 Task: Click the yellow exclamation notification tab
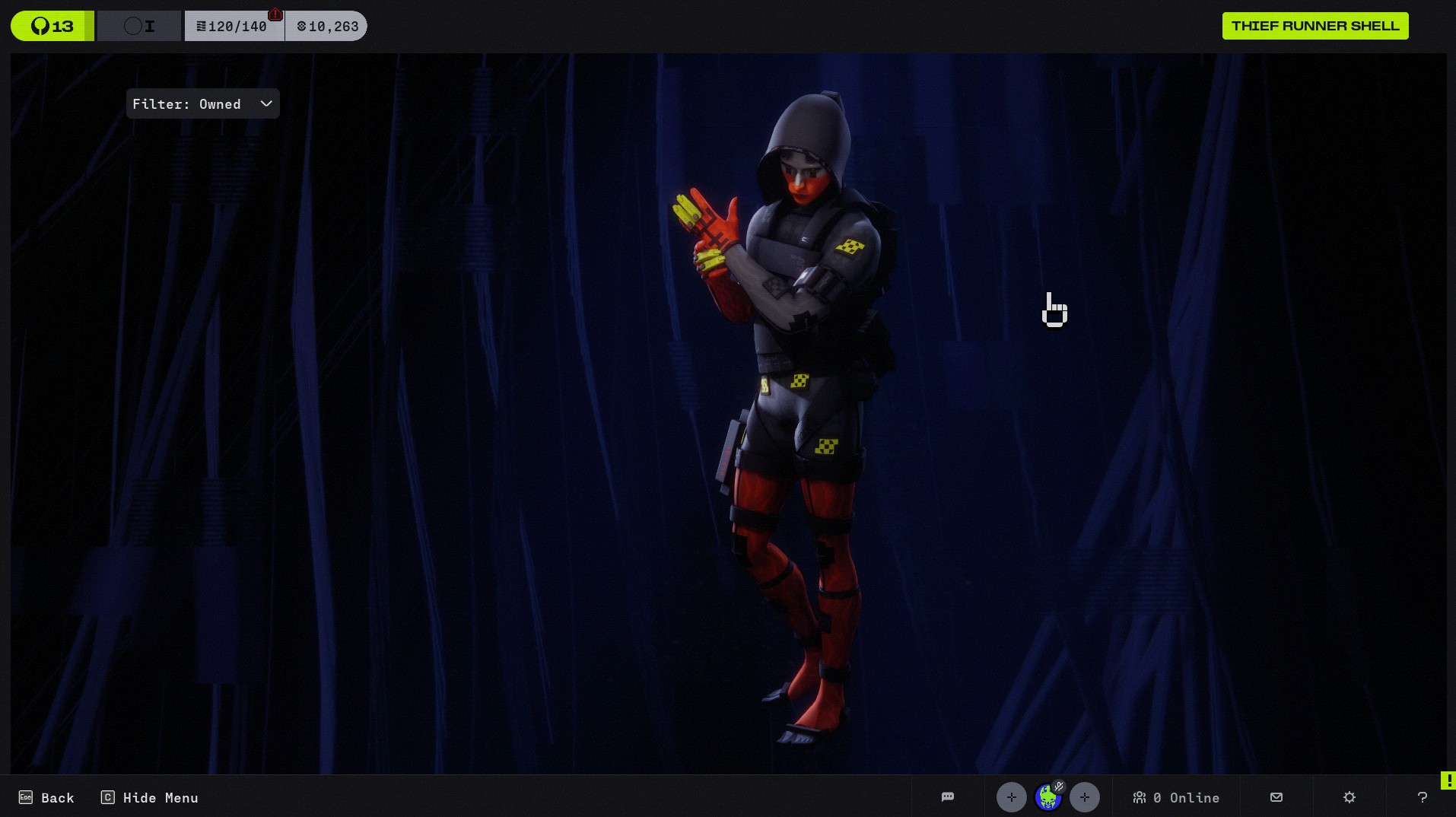point(1448,780)
